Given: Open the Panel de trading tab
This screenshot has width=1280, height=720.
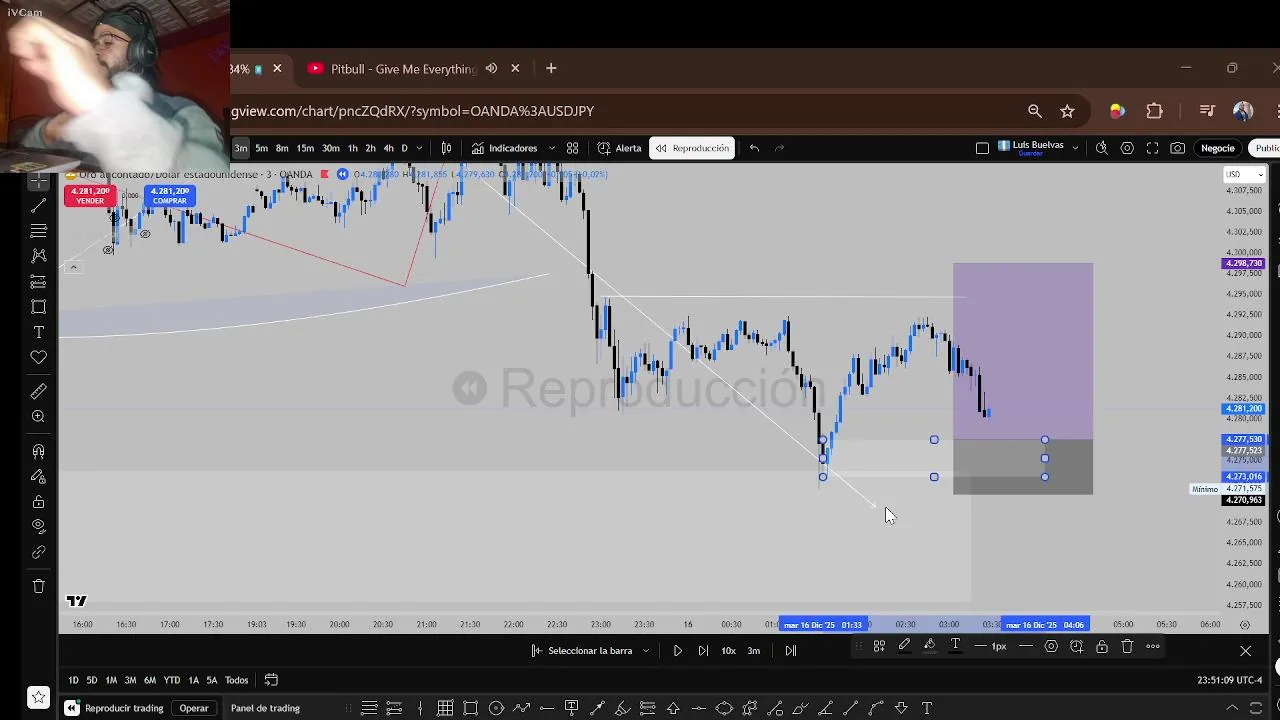Looking at the screenshot, I should [265, 708].
